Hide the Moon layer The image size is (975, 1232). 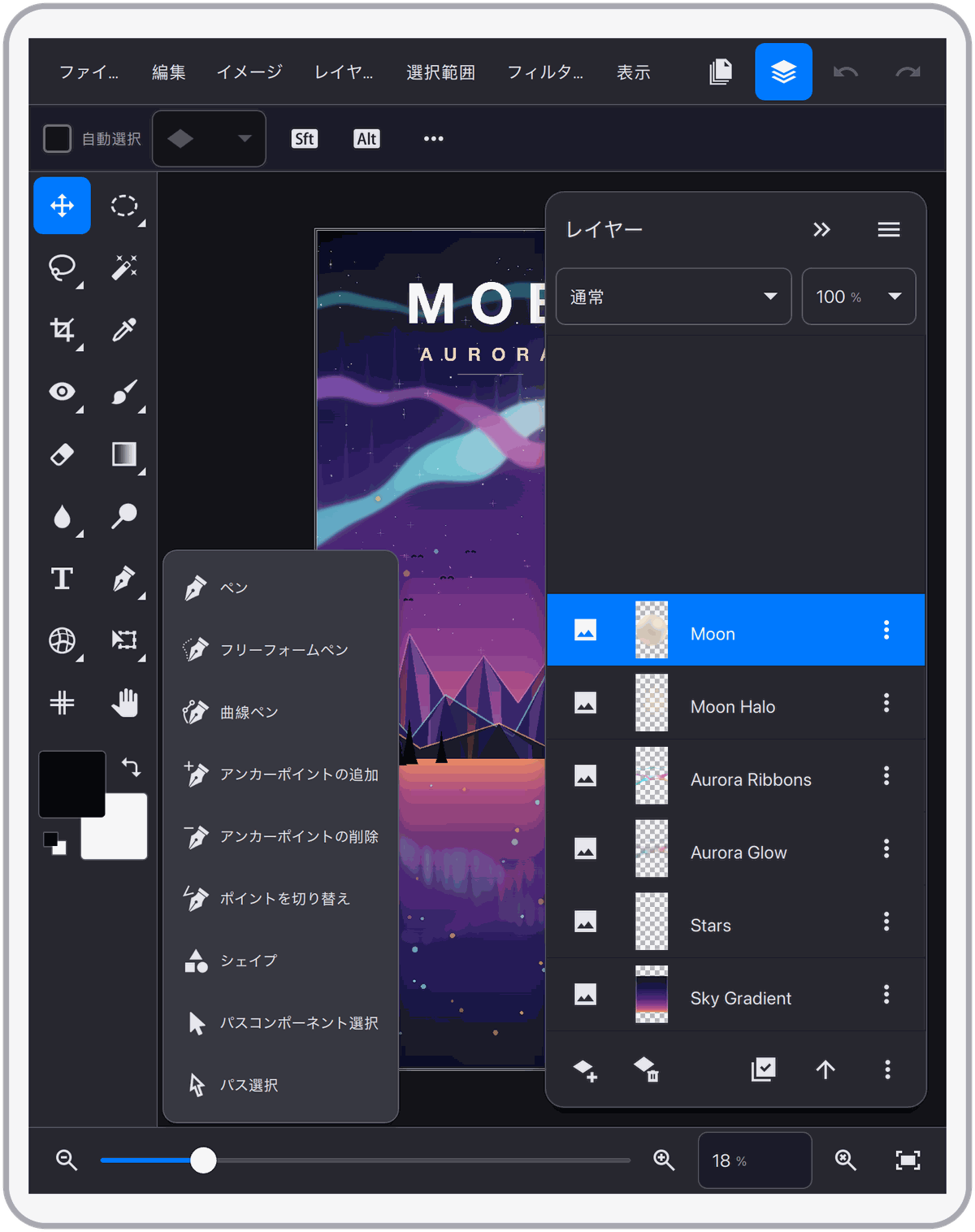click(x=586, y=630)
